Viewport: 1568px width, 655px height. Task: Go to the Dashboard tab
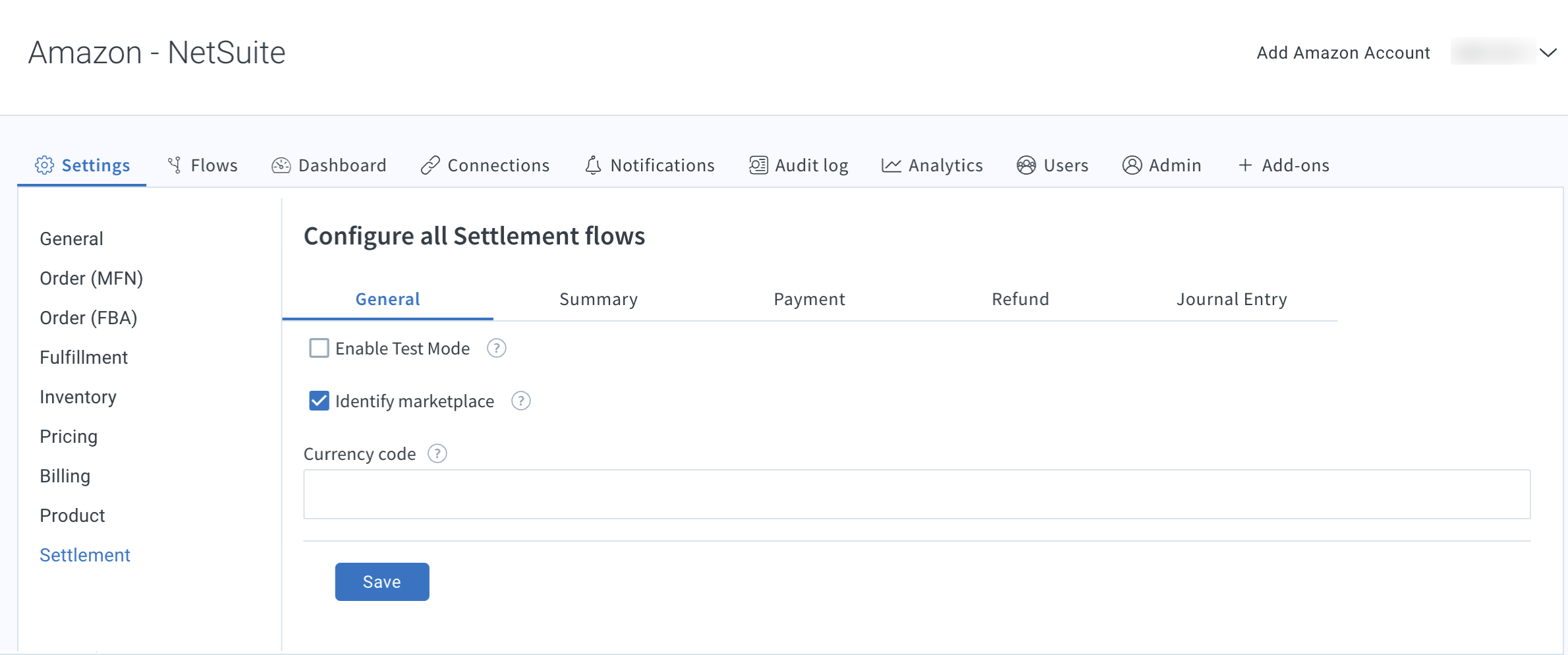(329, 165)
